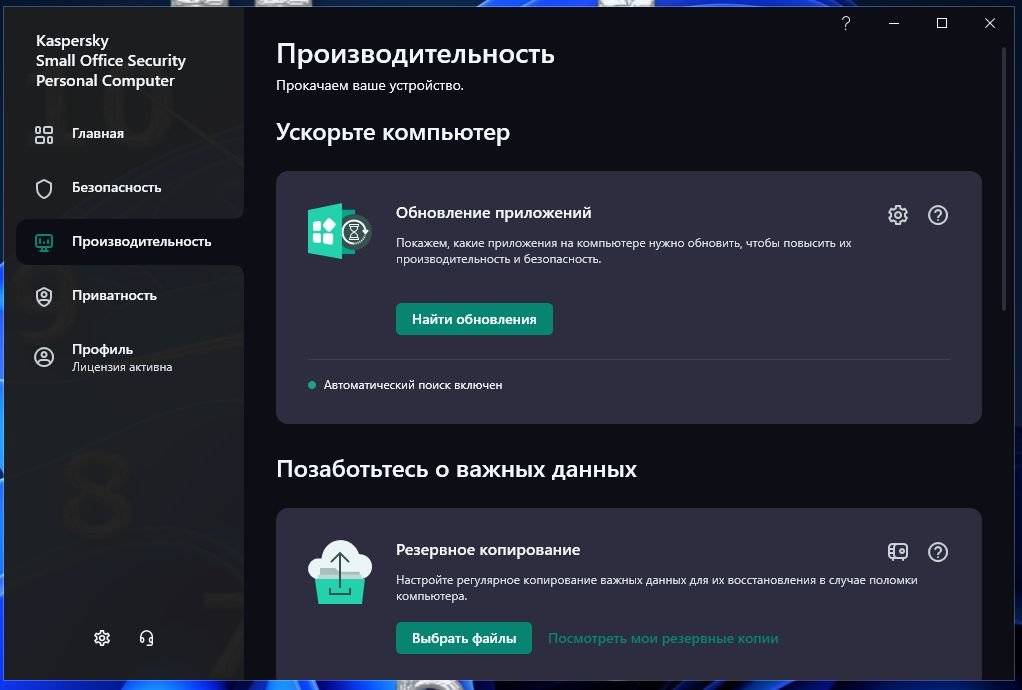Click Автоматический поиск включен status text
The width and height of the screenshot is (1022, 690).
(x=413, y=385)
